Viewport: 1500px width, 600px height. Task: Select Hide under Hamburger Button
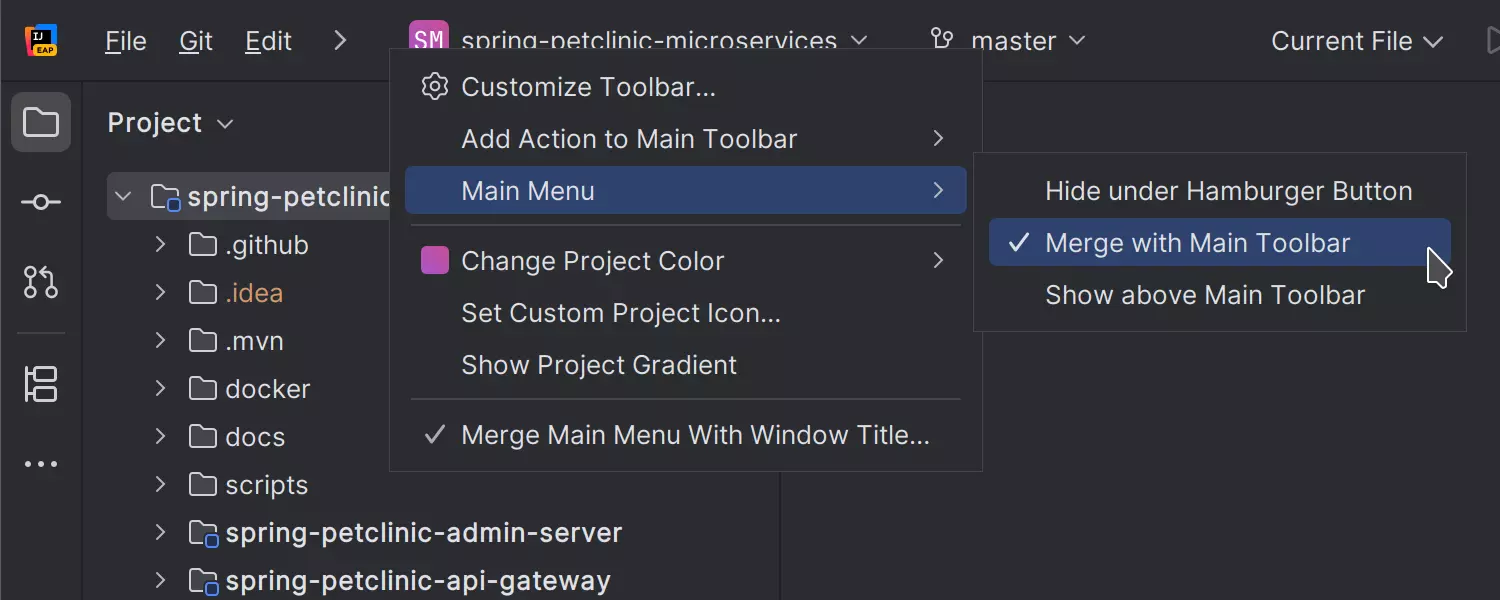[x=1228, y=190]
